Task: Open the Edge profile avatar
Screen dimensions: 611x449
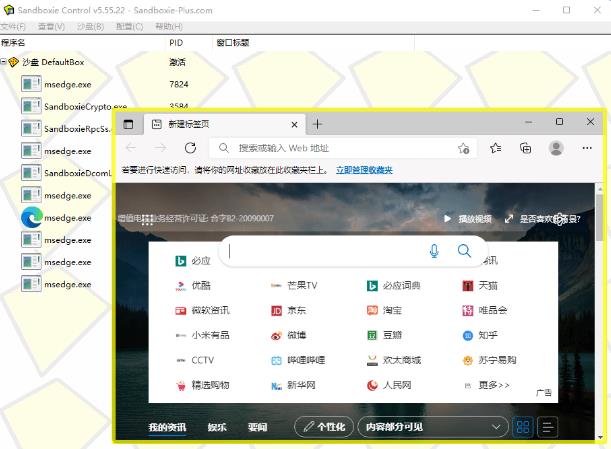Action: (556, 148)
